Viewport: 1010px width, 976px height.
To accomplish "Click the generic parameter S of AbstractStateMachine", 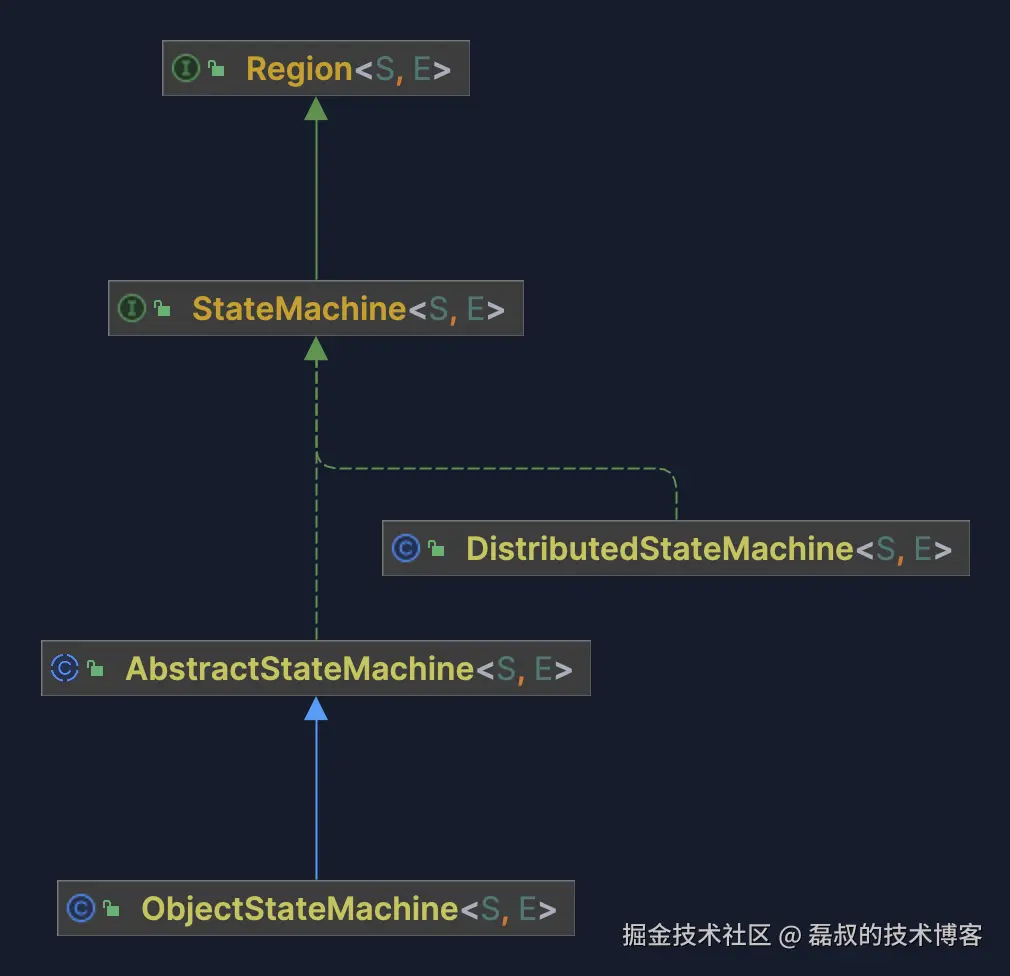I will 507,668.
